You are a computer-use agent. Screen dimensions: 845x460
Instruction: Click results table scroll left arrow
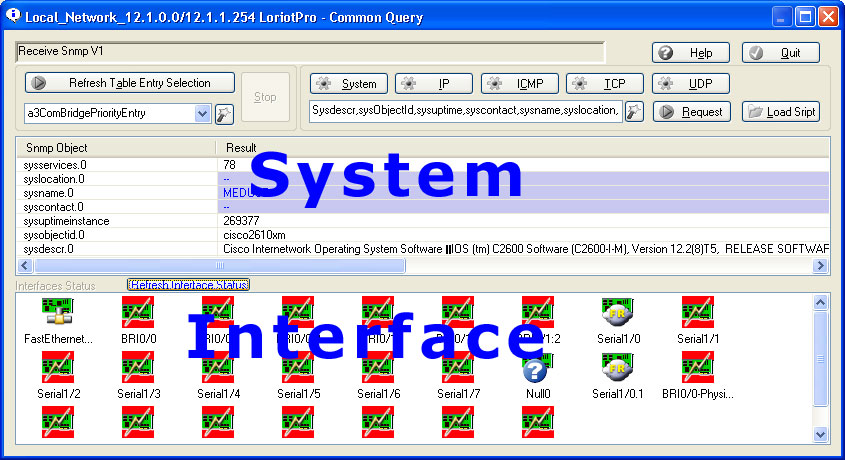(x=25, y=266)
